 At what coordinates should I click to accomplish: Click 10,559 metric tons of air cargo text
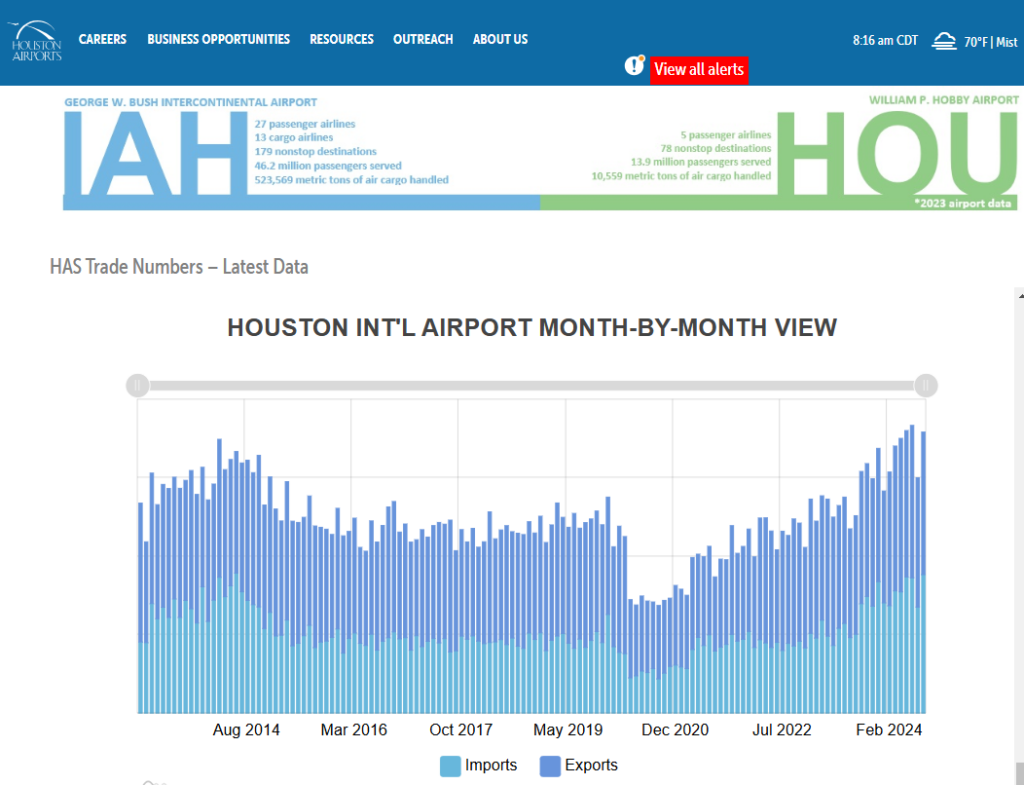click(x=681, y=176)
